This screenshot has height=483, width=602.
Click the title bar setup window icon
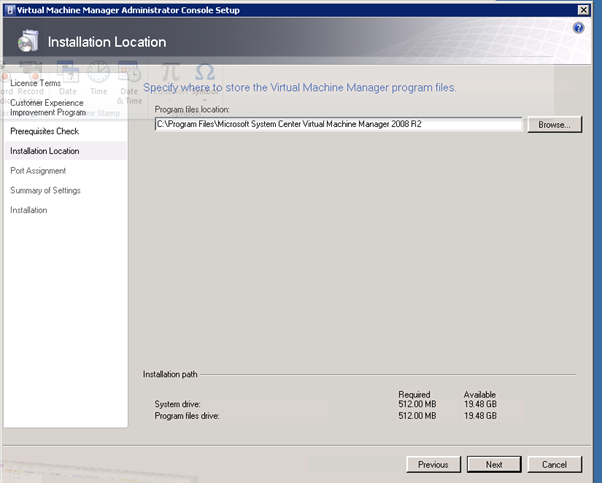(10, 10)
